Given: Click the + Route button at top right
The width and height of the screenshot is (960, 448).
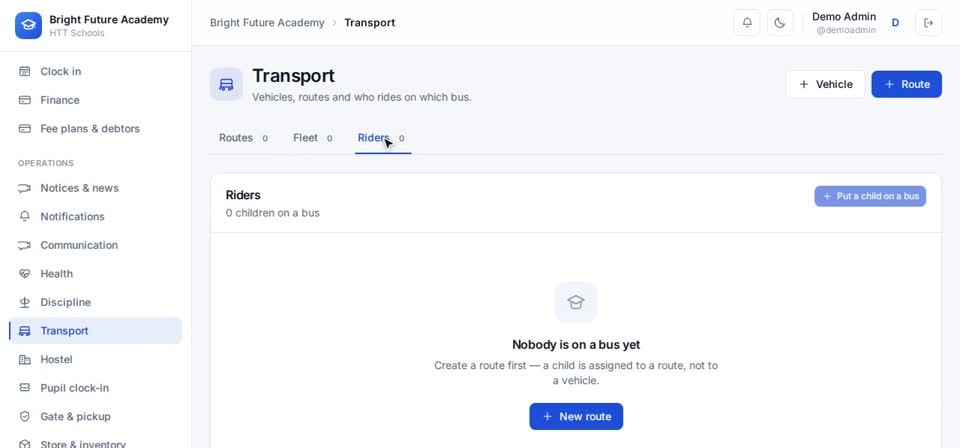Looking at the screenshot, I should (907, 84).
